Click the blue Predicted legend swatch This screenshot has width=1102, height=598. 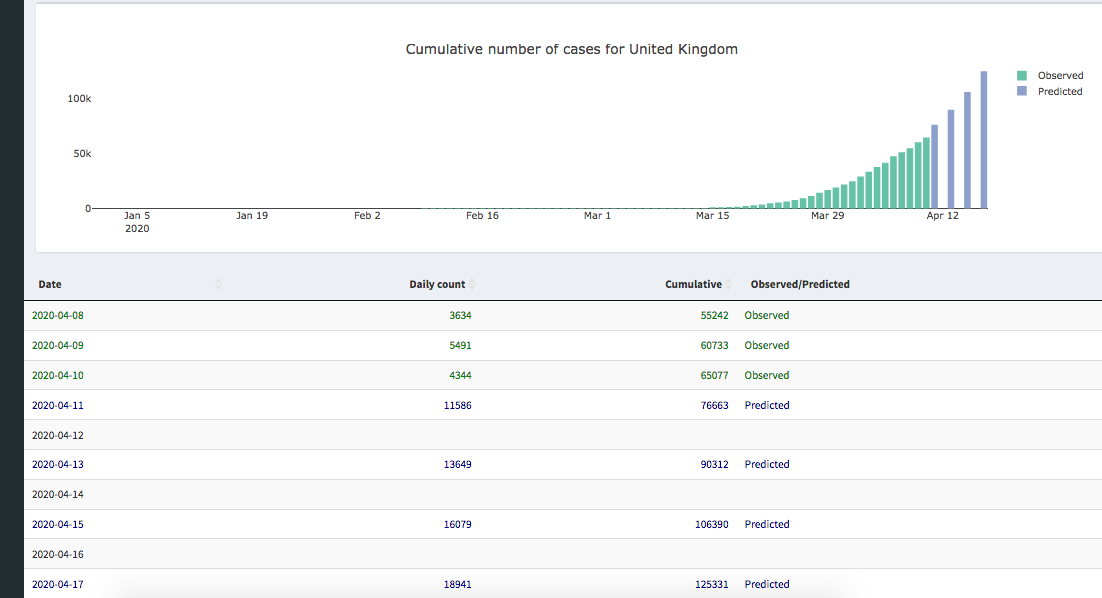[x=1022, y=91]
